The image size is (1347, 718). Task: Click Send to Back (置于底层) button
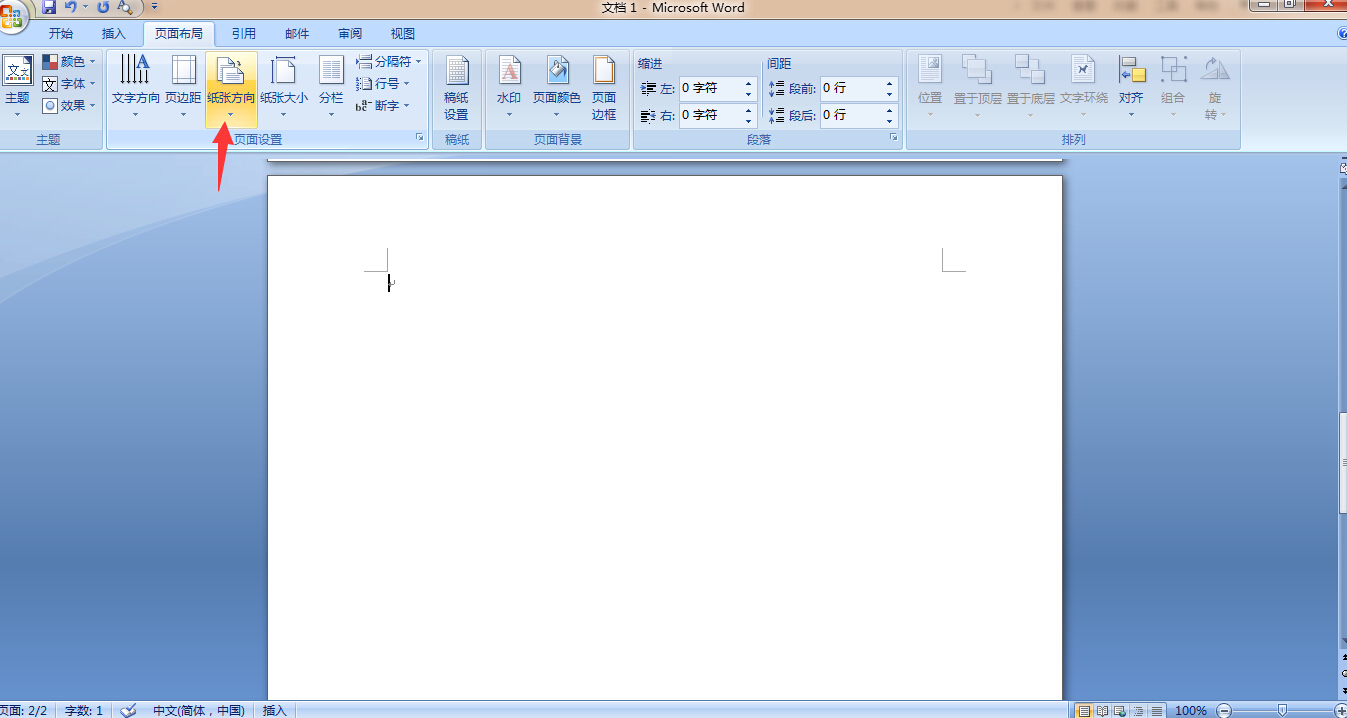tap(1031, 87)
